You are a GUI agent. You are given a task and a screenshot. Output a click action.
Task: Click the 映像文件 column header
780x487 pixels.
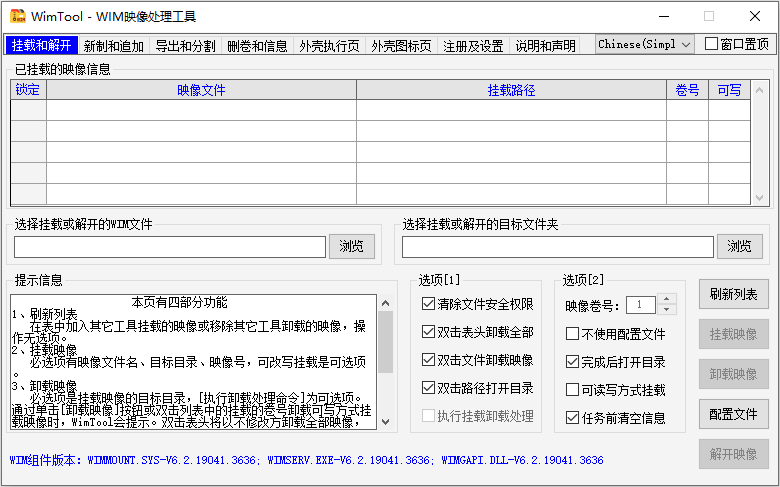tap(201, 90)
